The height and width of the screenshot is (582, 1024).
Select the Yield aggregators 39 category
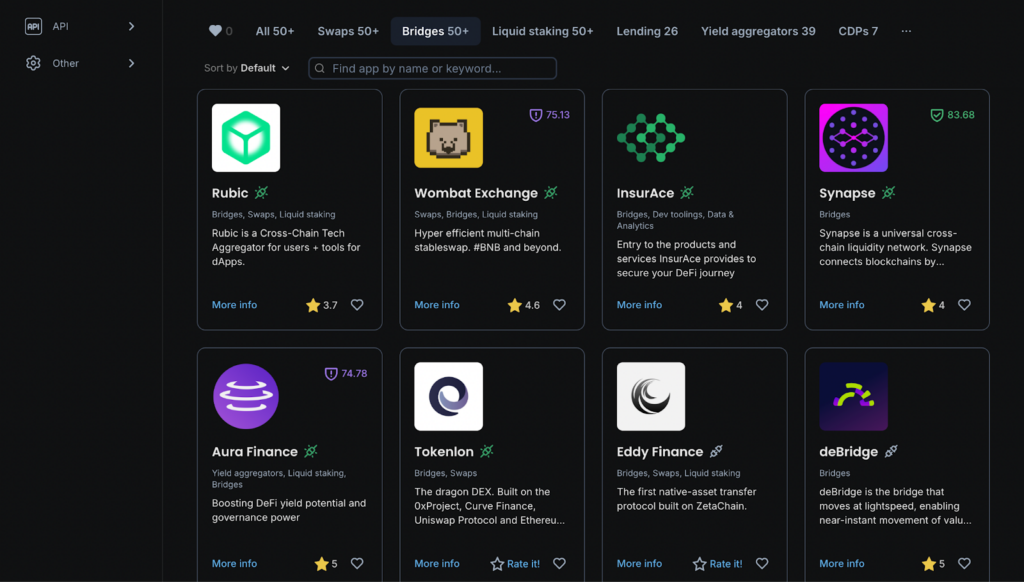tap(758, 31)
